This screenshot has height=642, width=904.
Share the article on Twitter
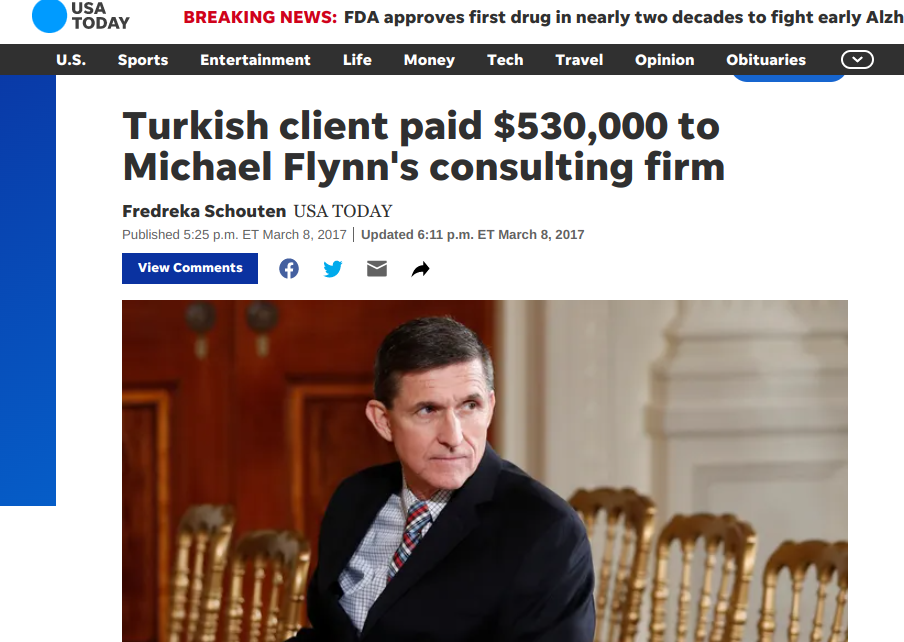(333, 269)
